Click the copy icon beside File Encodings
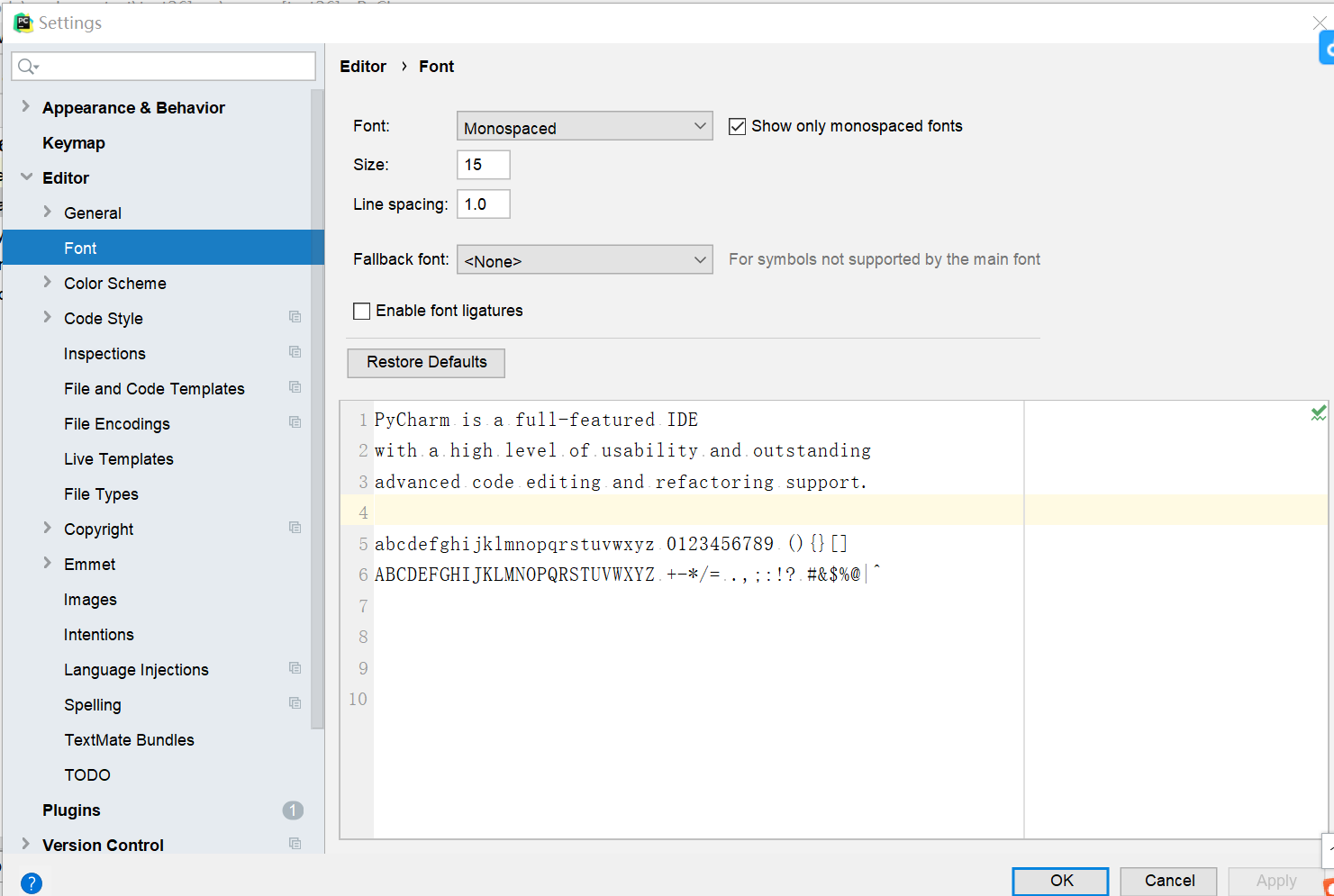This screenshot has width=1334, height=896. point(295,422)
